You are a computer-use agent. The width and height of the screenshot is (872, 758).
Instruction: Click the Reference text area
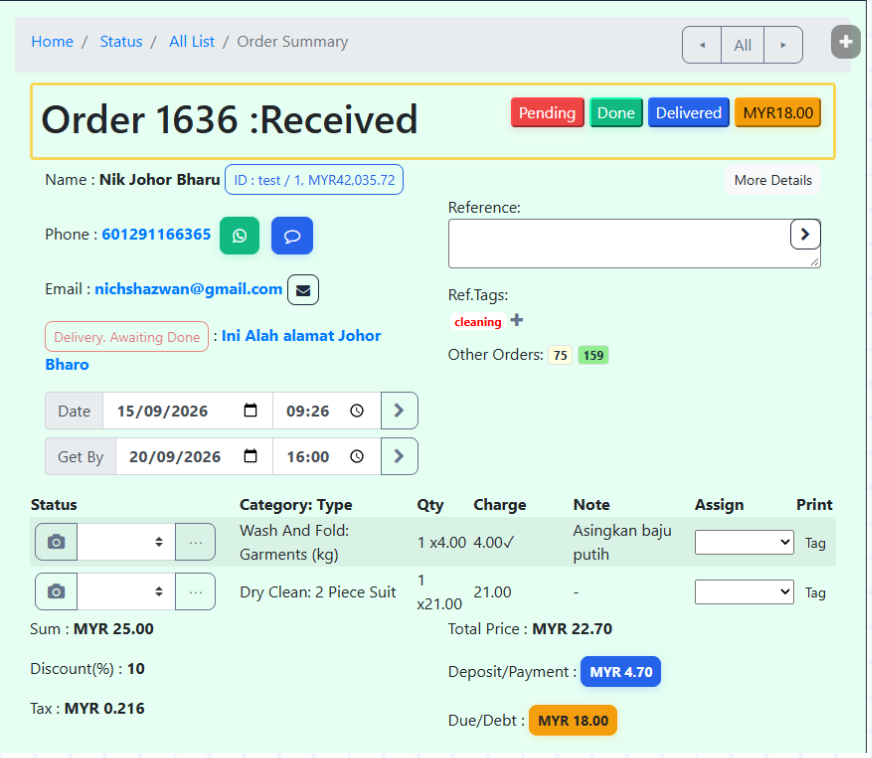(x=634, y=244)
